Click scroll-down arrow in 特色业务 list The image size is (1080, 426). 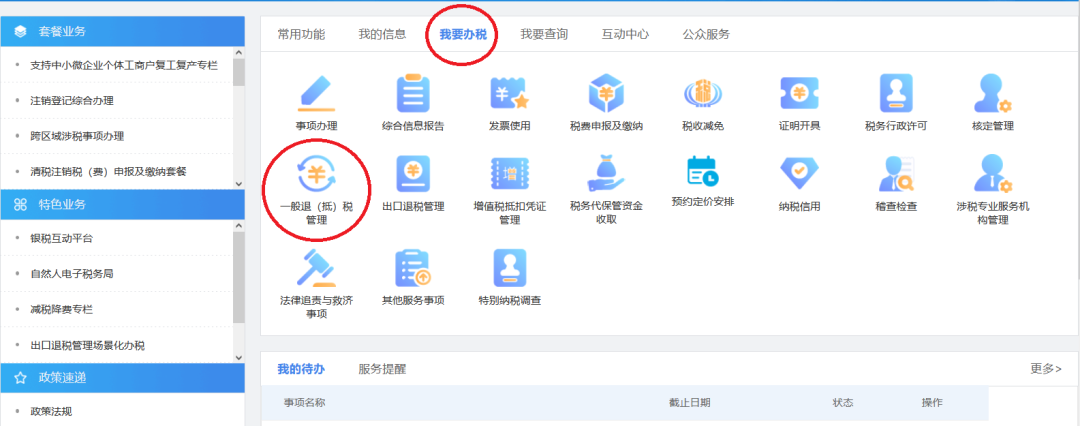coord(238,358)
